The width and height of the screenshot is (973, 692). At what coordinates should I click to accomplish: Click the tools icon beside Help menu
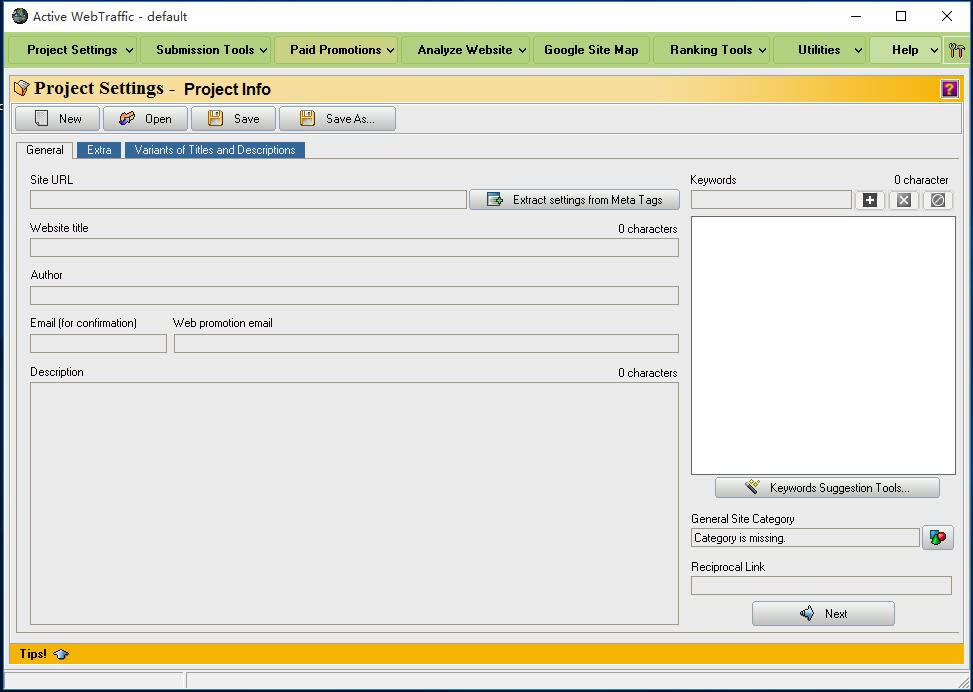pyautogui.click(x=957, y=50)
